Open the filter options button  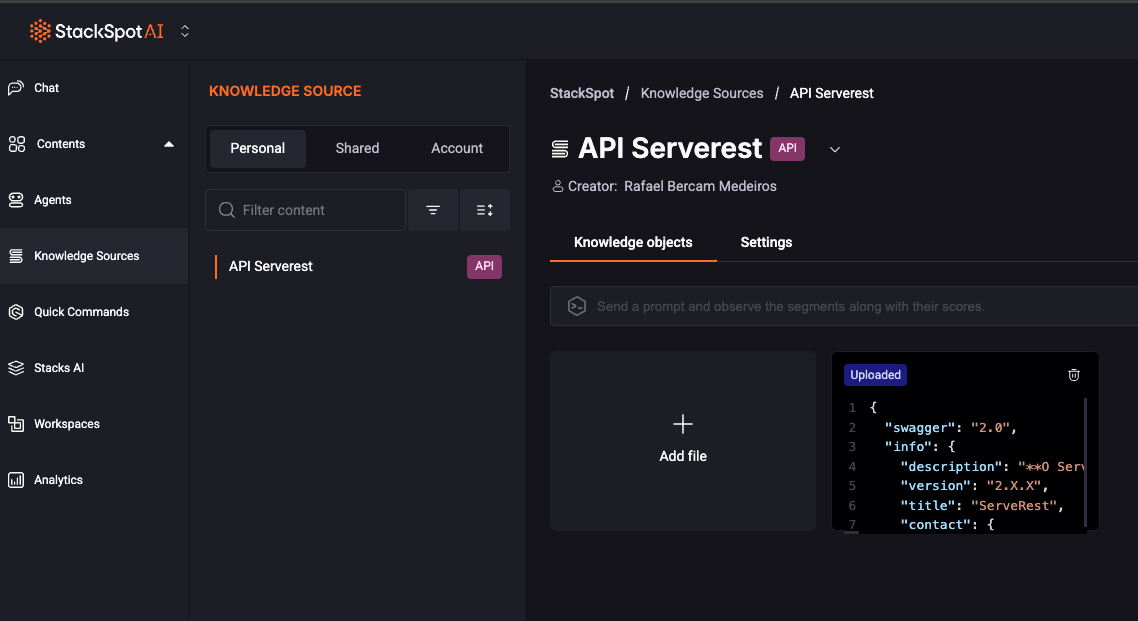click(x=433, y=210)
